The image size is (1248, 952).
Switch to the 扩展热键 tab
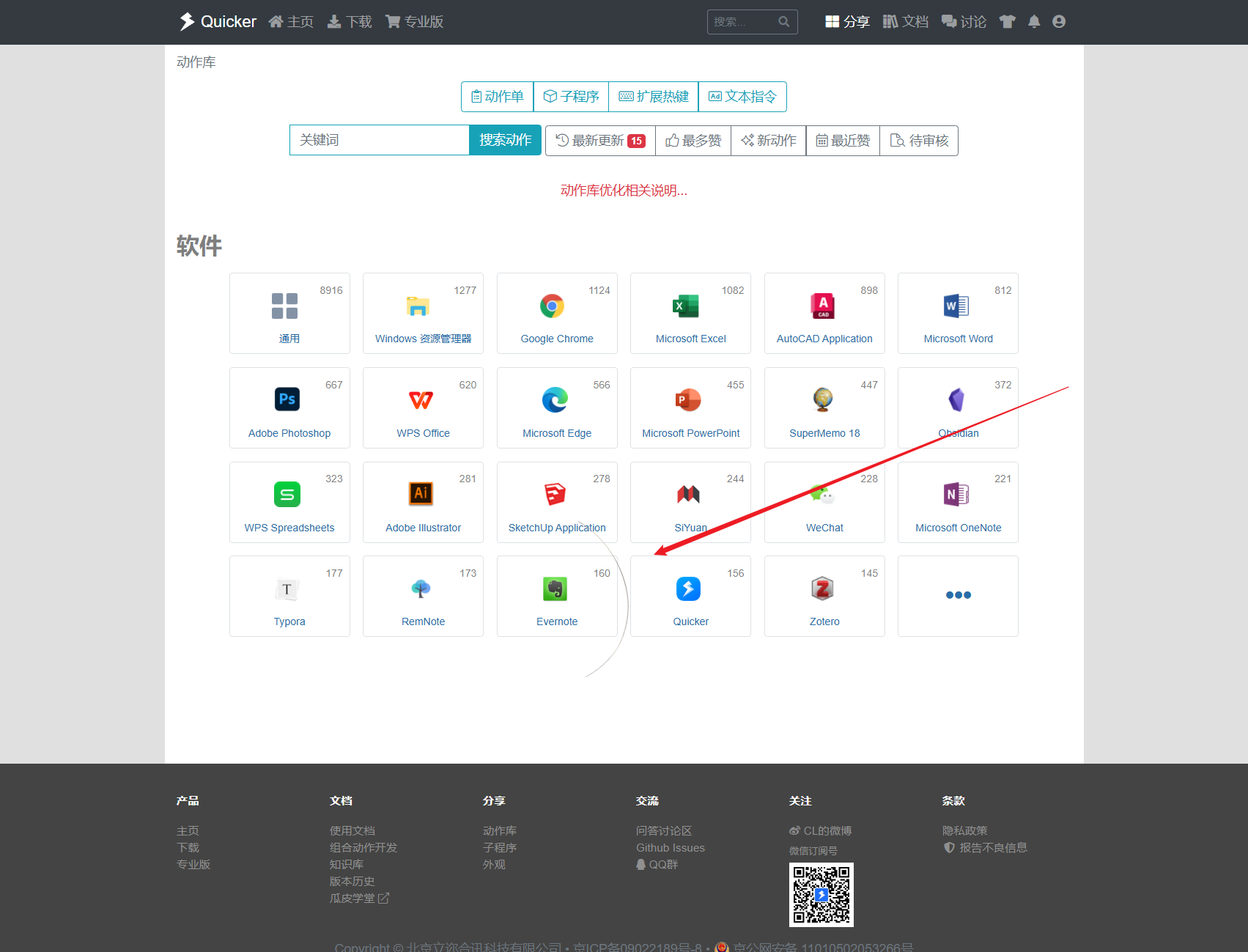(653, 97)
